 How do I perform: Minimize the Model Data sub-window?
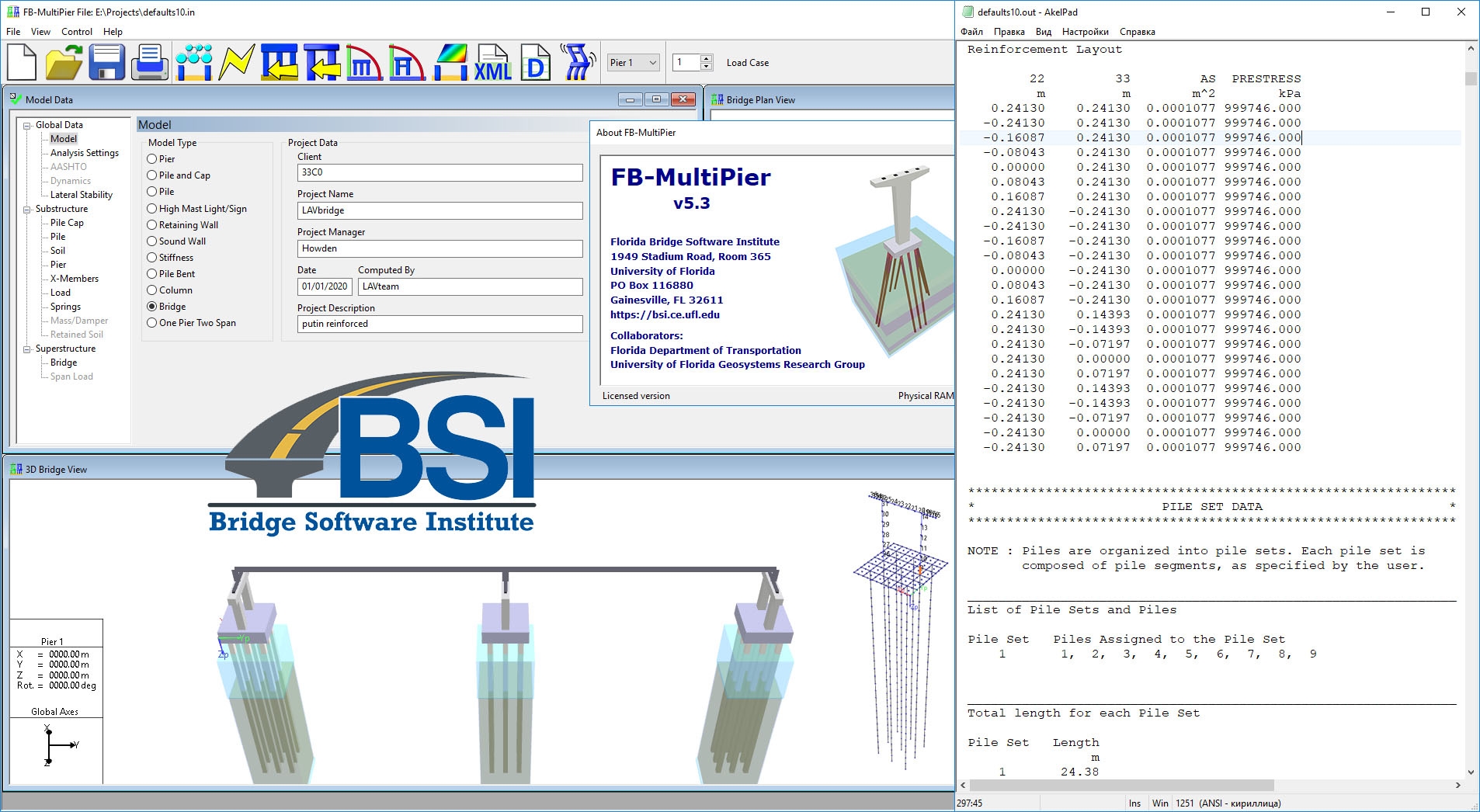coord(631,99)
